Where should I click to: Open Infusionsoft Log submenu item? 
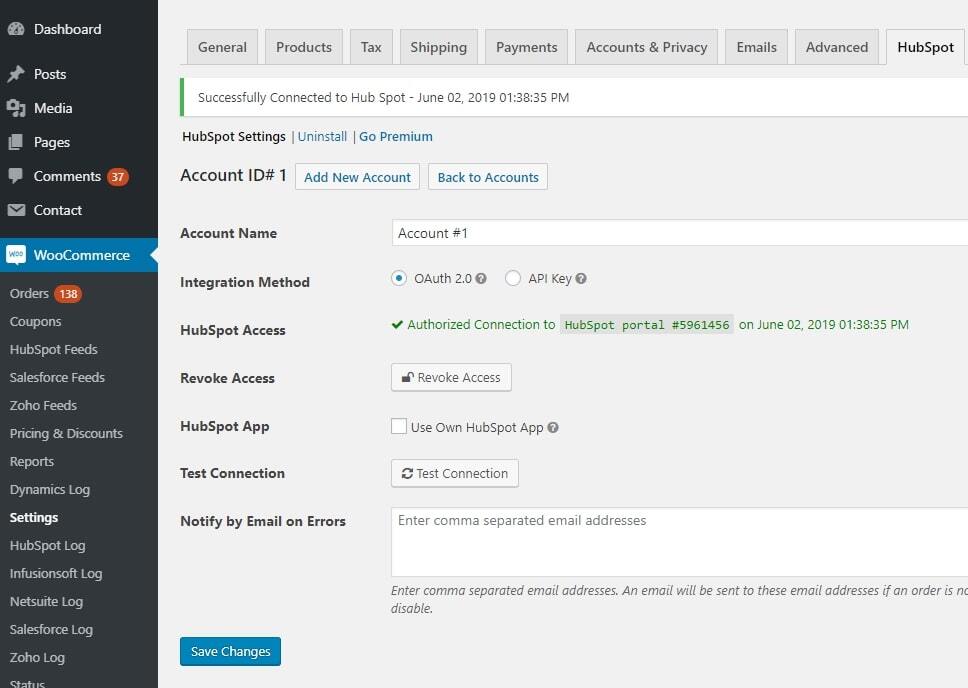click(56, 574)
